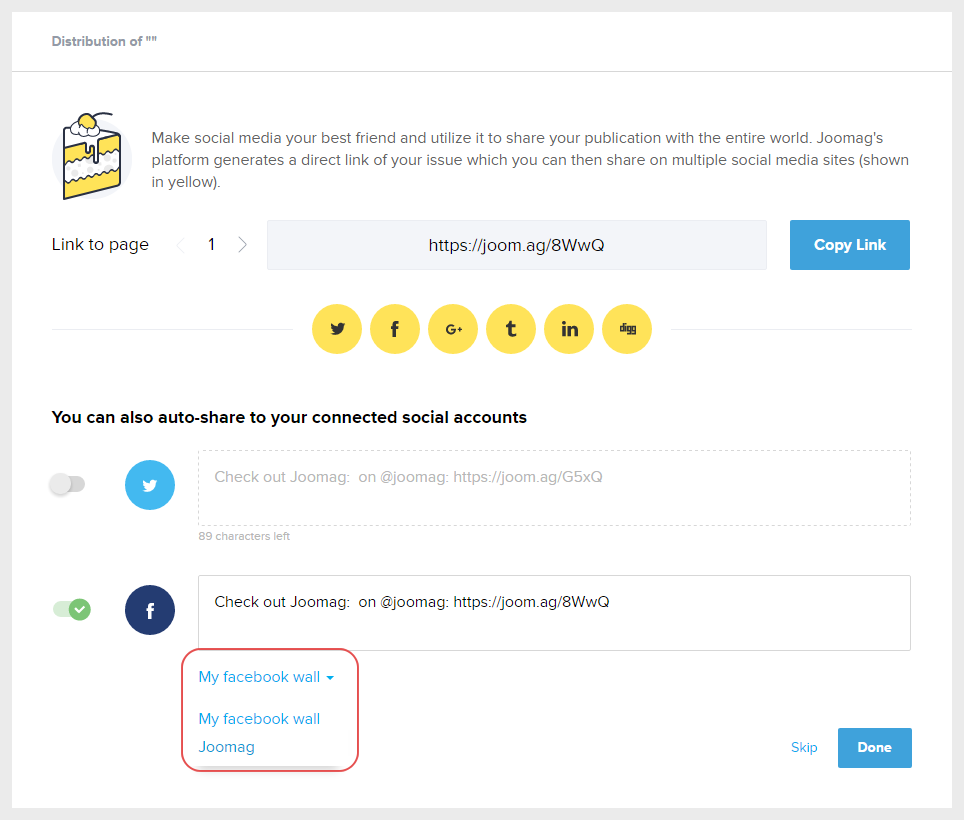Share via the yellow Digg icon
Image resolution: width=964 pixels, height=820 pixels.
(627, 329)
